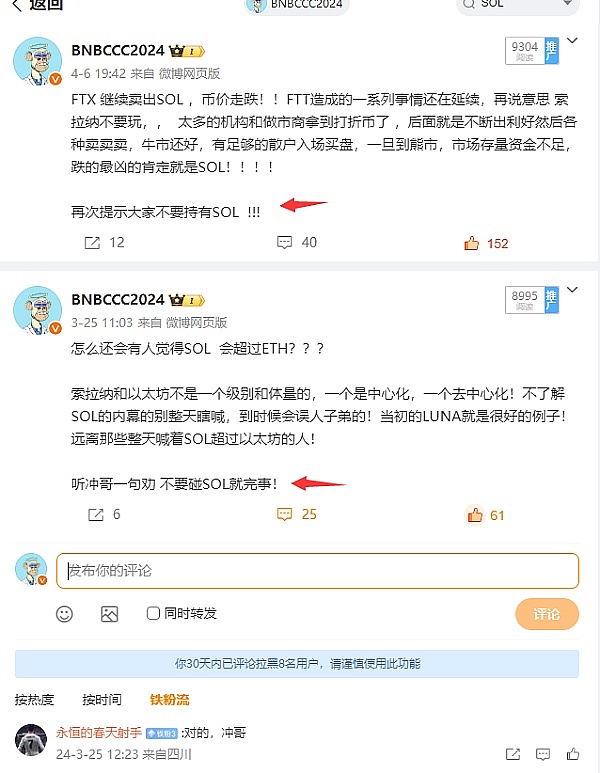Unlike the post with 61 likes
The height and width of the screenshot is (773, 600).
[475, 515]
